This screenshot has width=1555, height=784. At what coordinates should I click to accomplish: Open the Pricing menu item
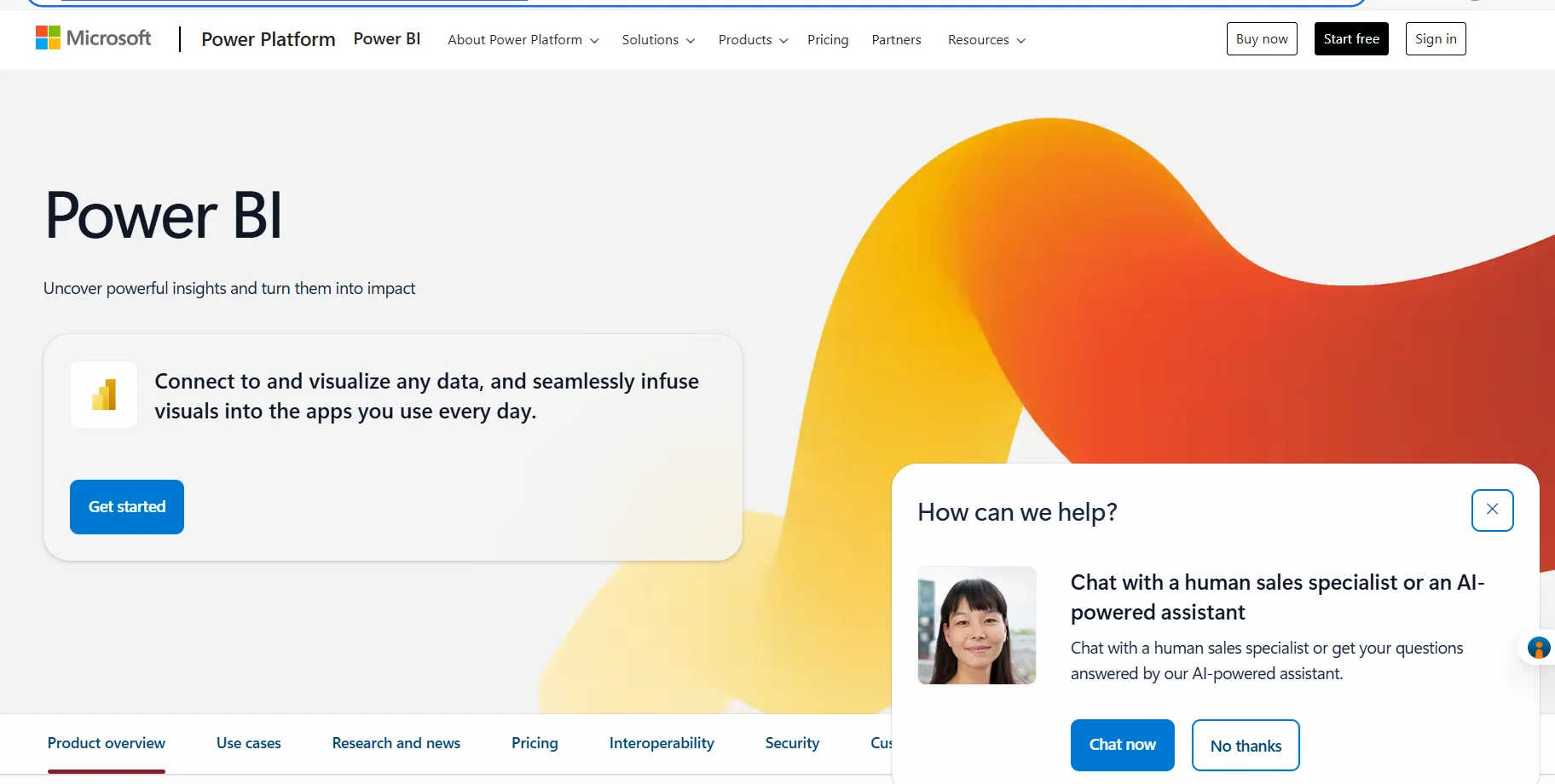click(x=828, y=39)
